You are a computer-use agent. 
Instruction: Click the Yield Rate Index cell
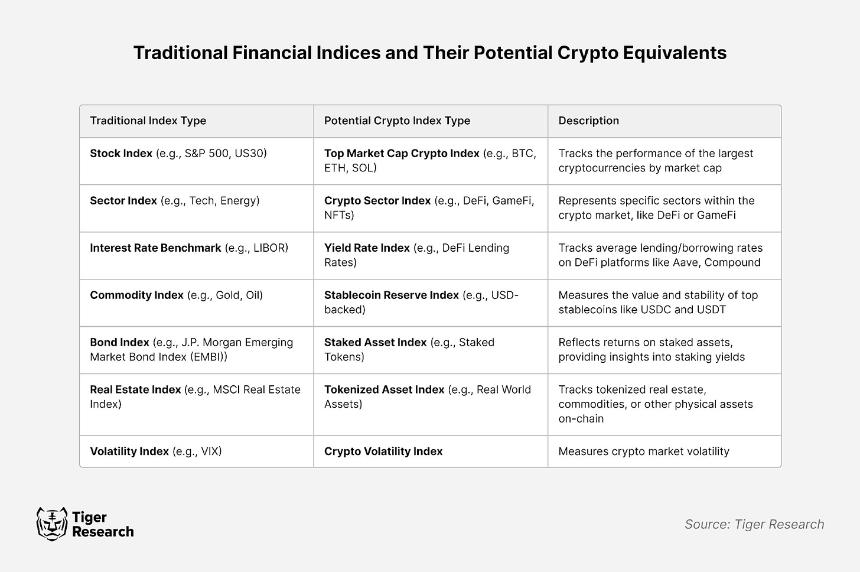tap(431, 256)
